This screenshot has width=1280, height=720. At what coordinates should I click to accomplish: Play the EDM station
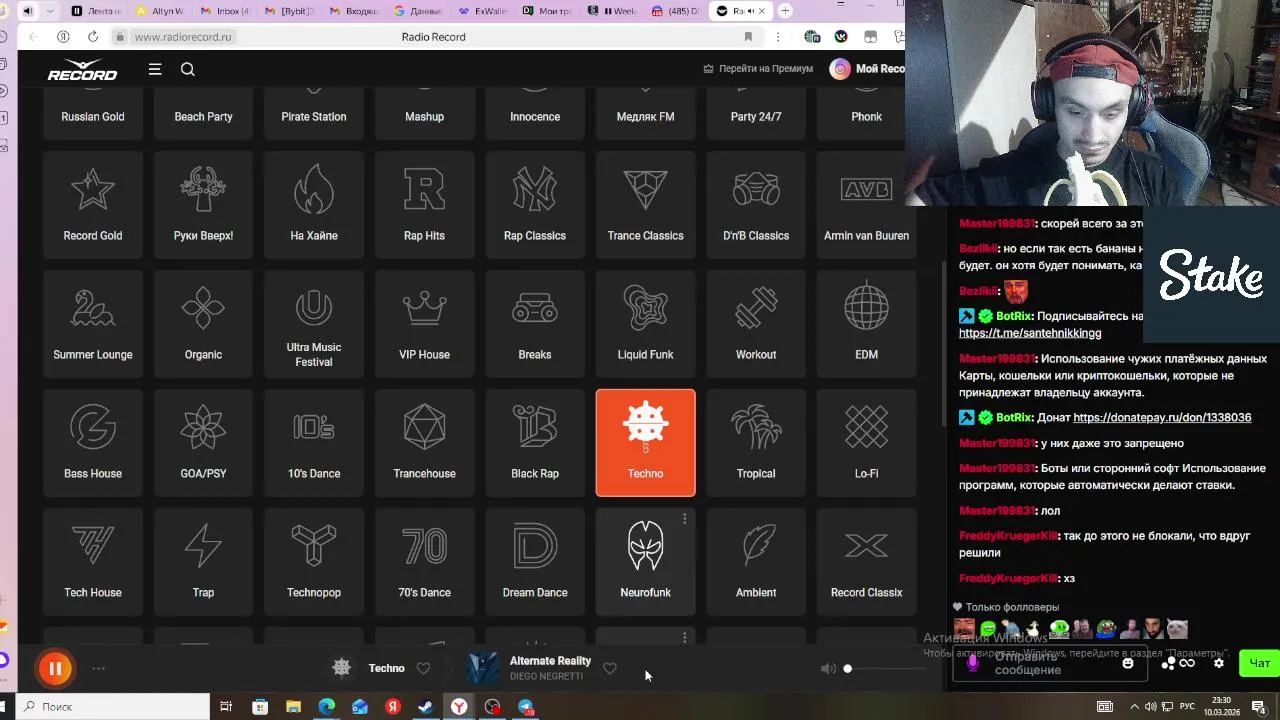tap(866, 323)
